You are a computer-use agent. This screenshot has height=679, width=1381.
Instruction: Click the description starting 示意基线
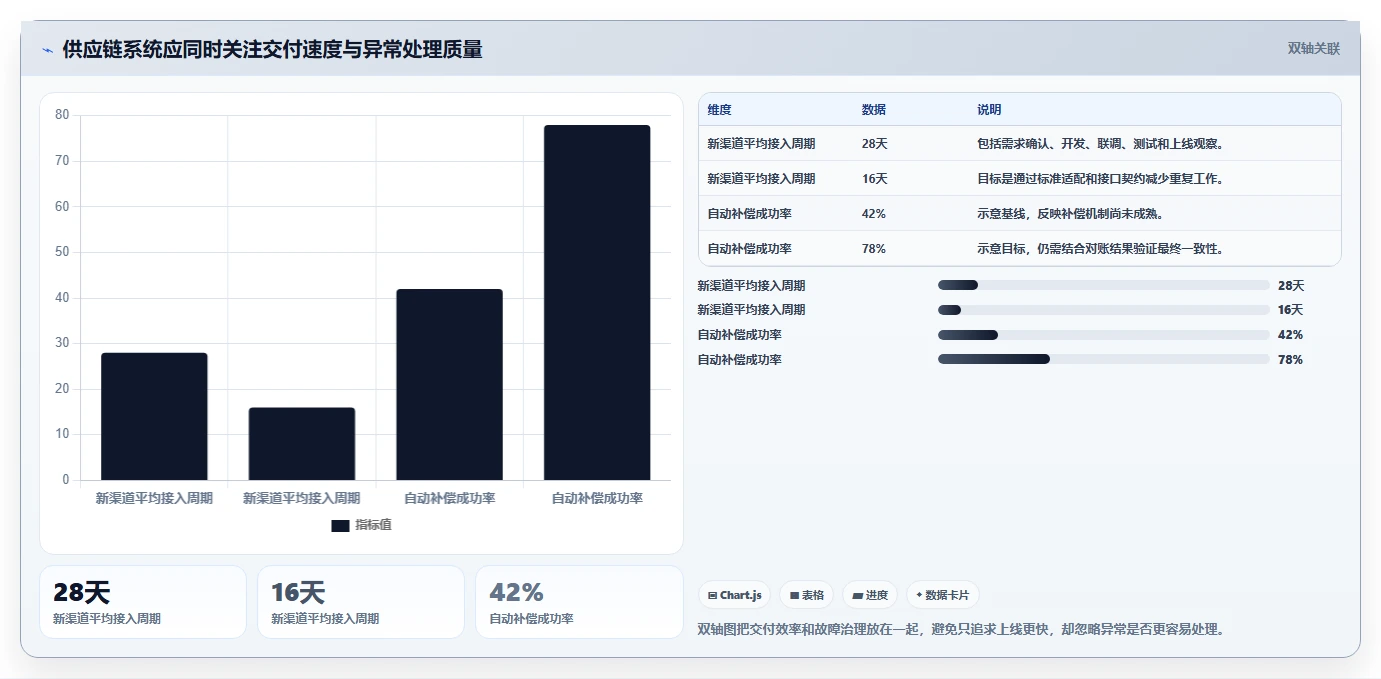pos(1070,214)
